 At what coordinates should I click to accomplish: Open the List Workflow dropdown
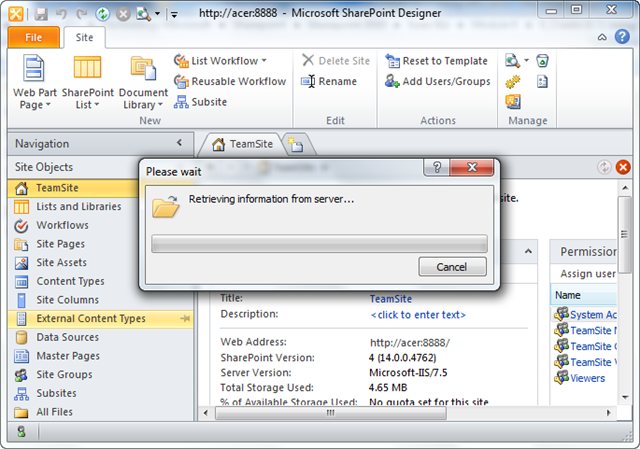click(220, 61)
